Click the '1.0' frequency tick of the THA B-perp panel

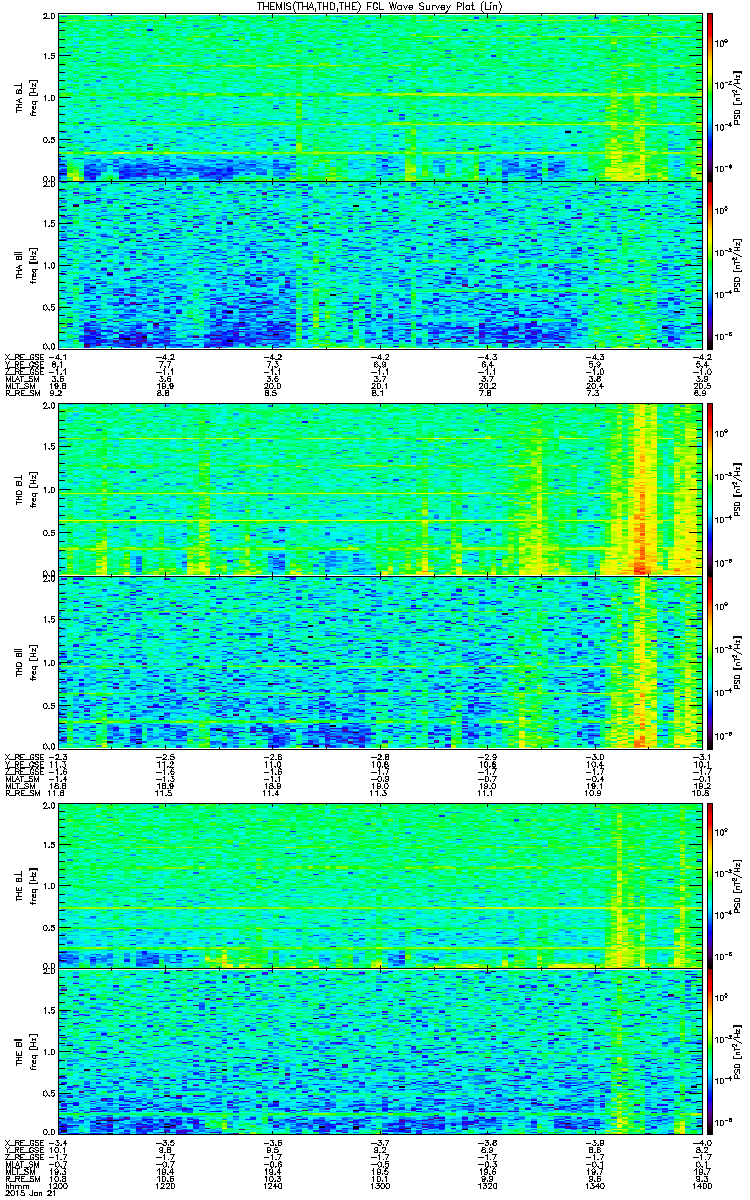(48, 97)
